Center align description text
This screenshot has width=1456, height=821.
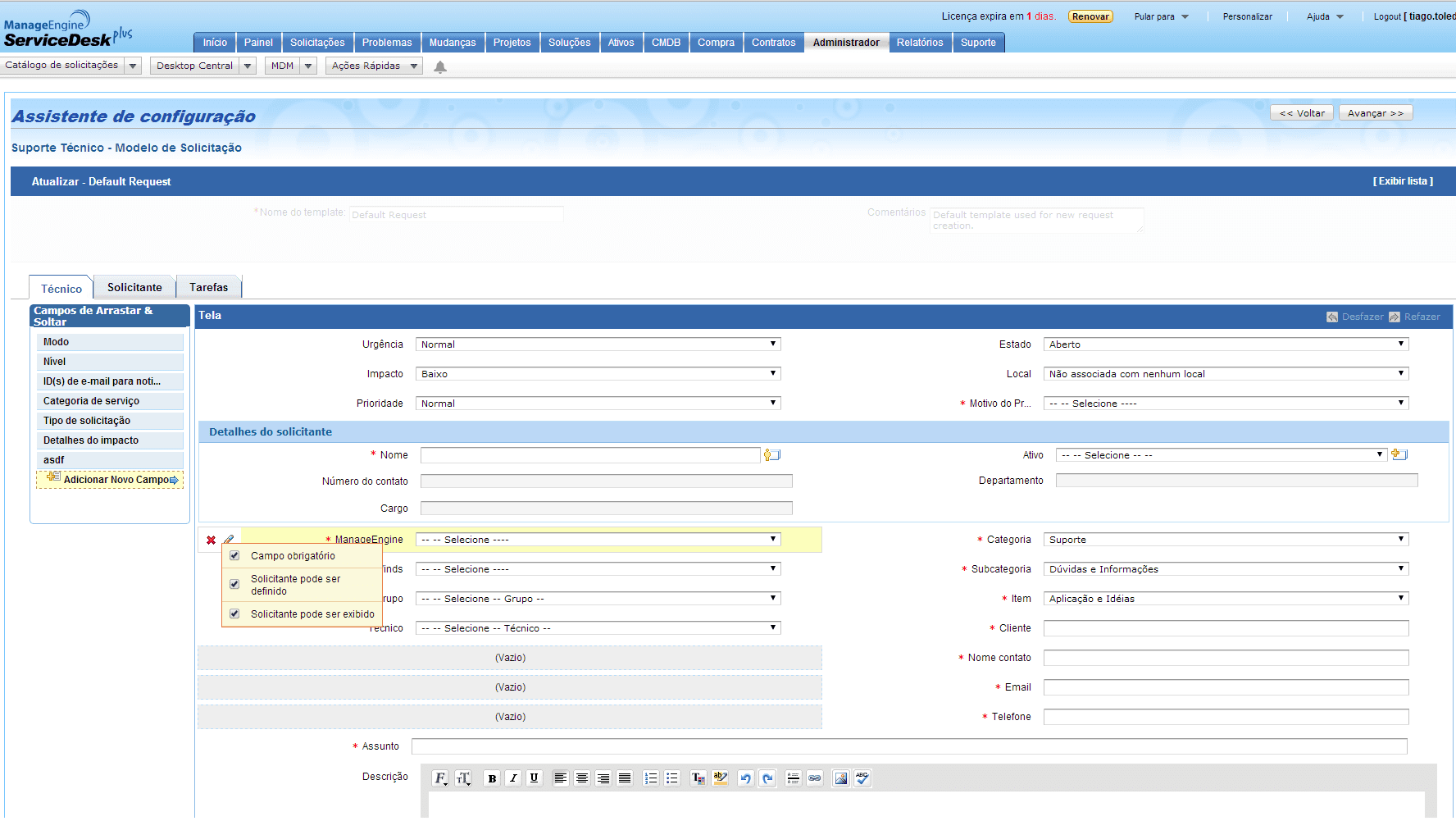(x=582, y=778)
